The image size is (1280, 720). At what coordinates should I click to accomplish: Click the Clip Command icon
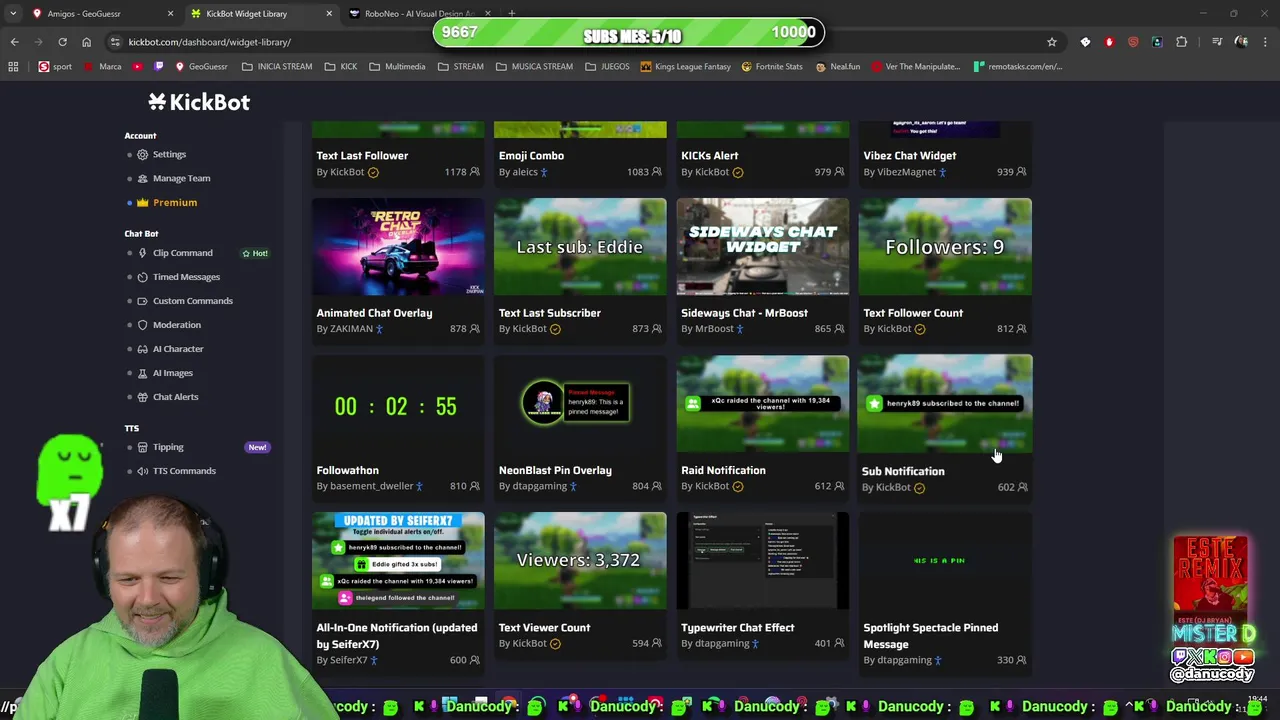pyautogui.click(x=142, y=253)
